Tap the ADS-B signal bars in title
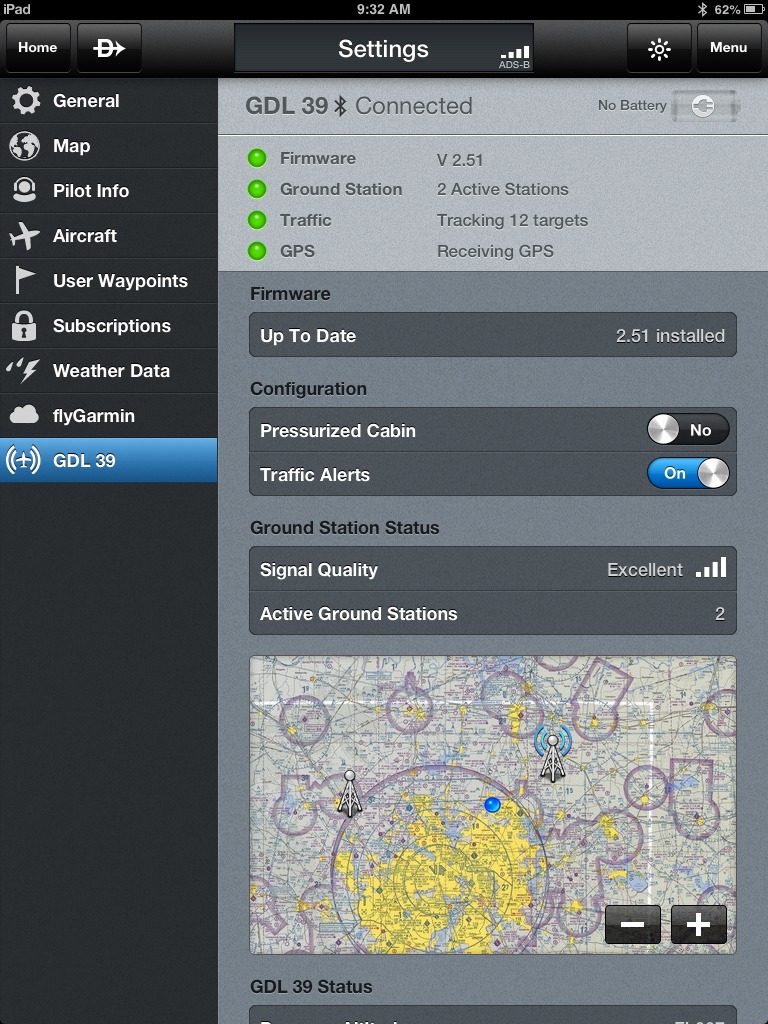This screenshot has width=768, height=1024. point(515,53)
